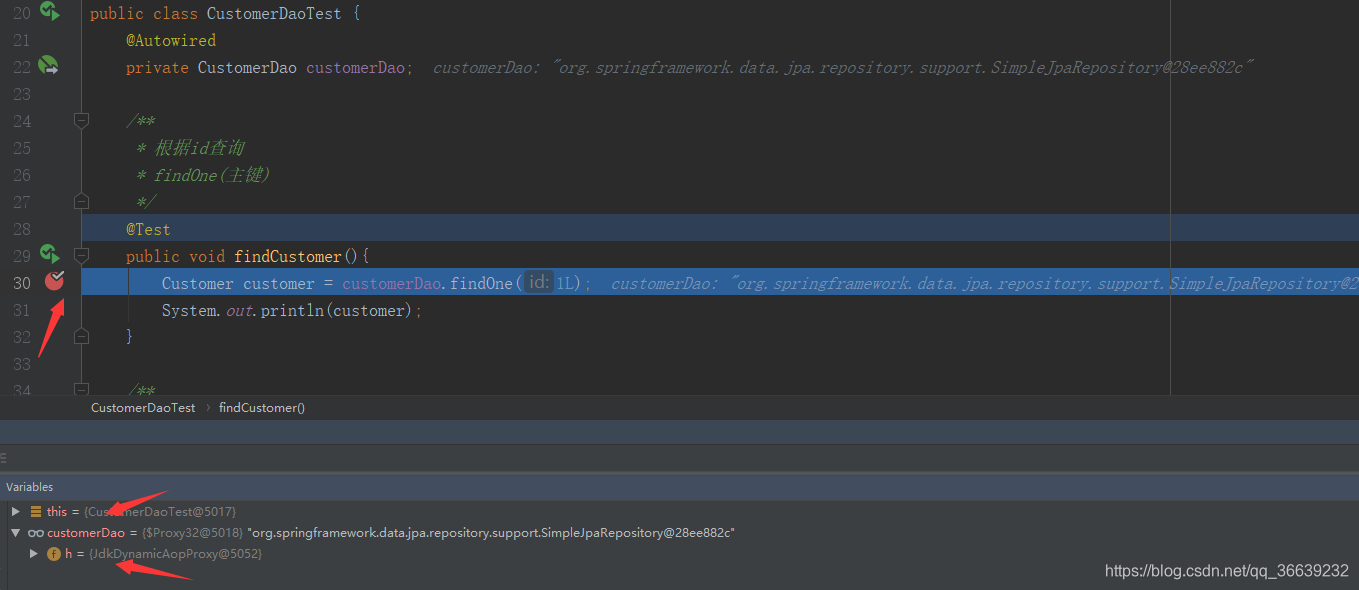Expand the h JdkDynamicAopProxy variable
The height and width of the screenshot is (590, 1359).
32,553
